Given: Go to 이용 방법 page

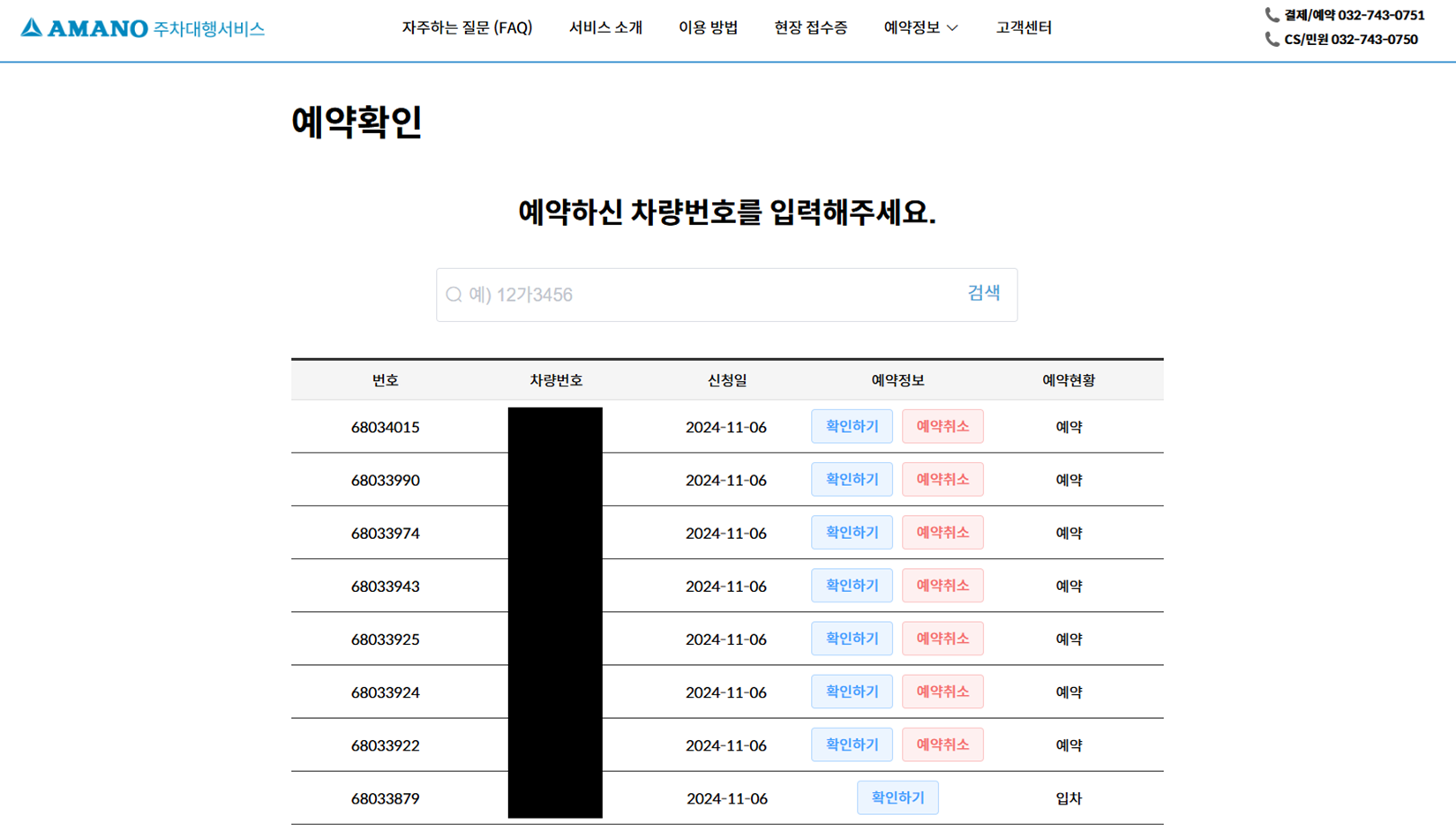Looking at the screenshot, I should click(x=708, y=27).
